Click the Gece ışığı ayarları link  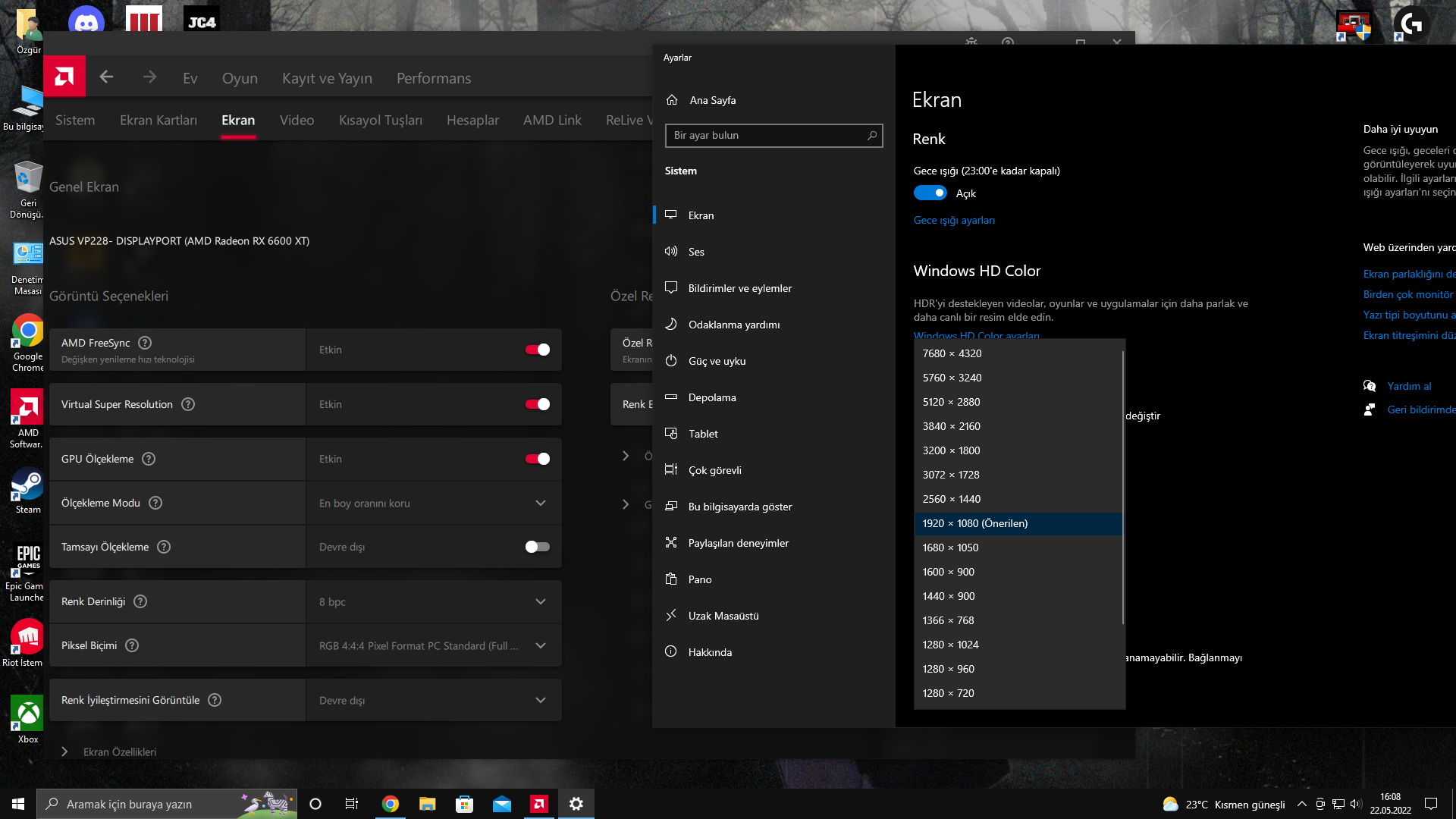pyautogui.click(x=954, y=221)
